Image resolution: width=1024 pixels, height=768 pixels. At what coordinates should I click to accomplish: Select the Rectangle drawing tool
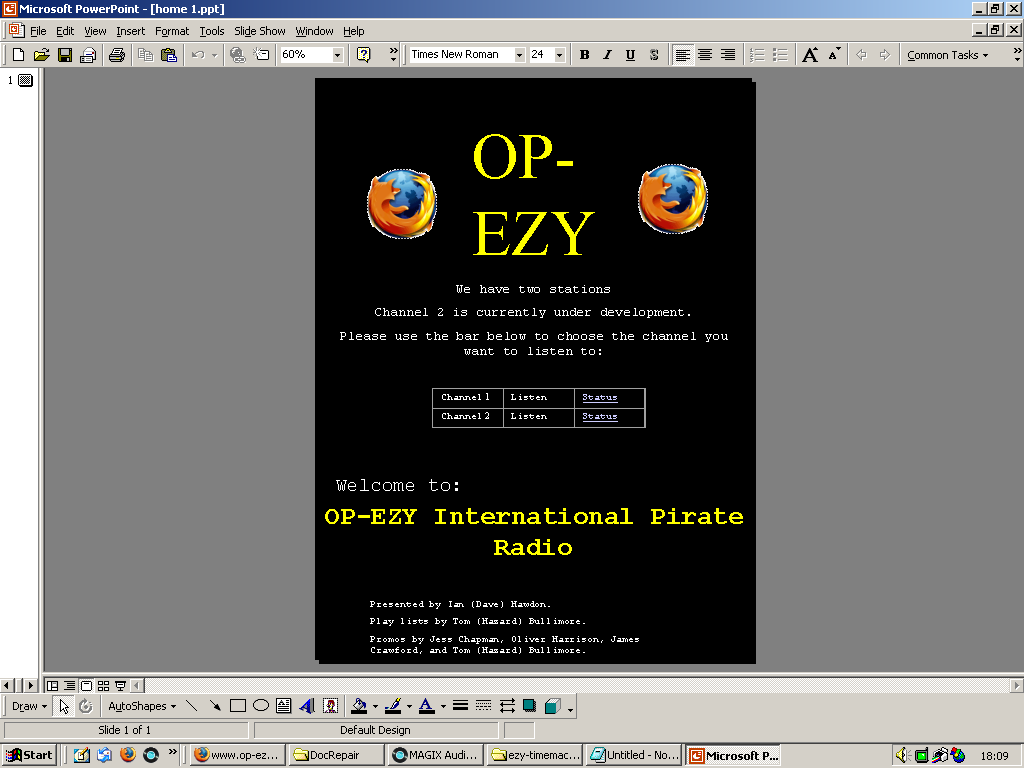coord(238,706)
